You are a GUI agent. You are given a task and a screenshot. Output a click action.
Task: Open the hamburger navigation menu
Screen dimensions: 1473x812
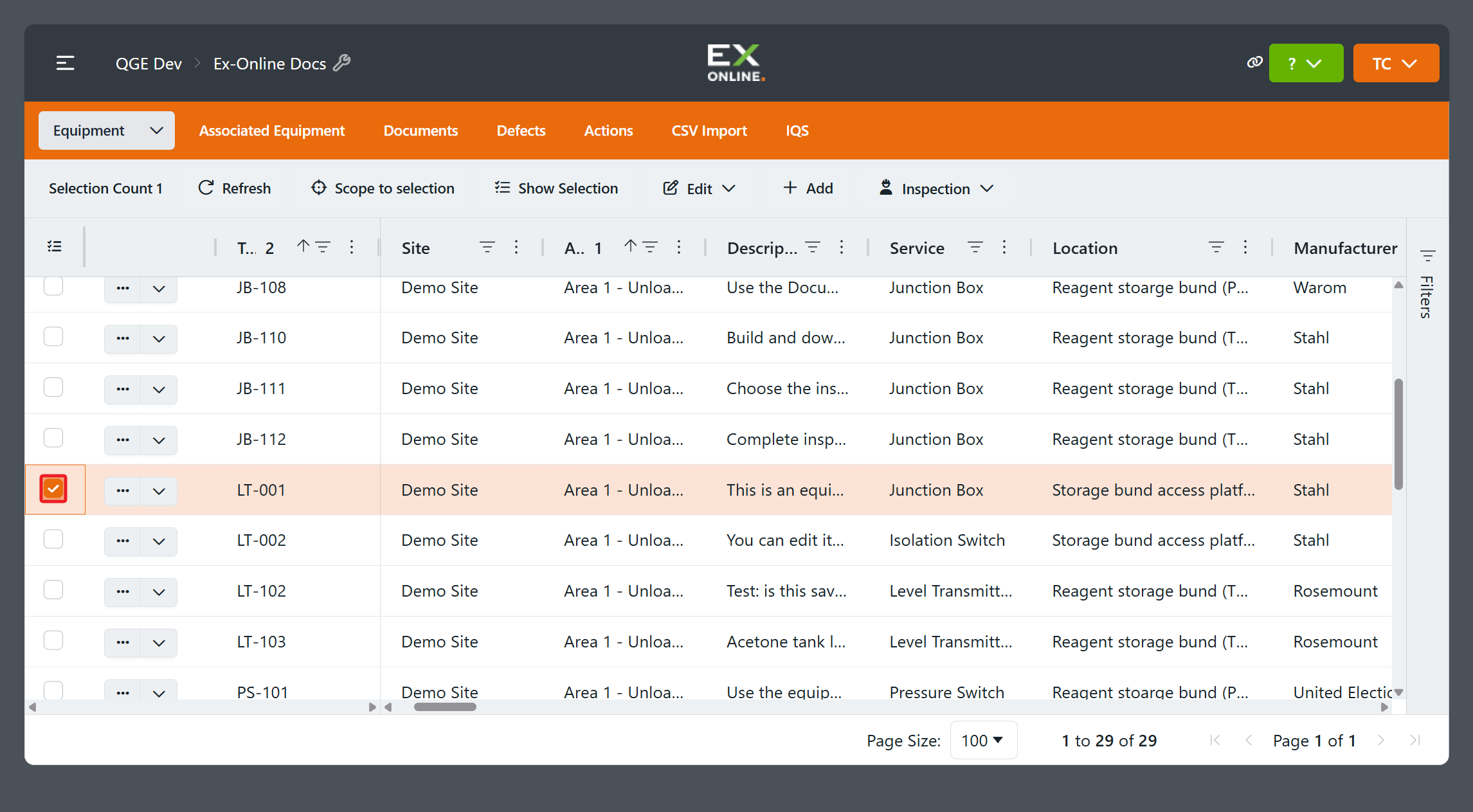click(65, 63)
